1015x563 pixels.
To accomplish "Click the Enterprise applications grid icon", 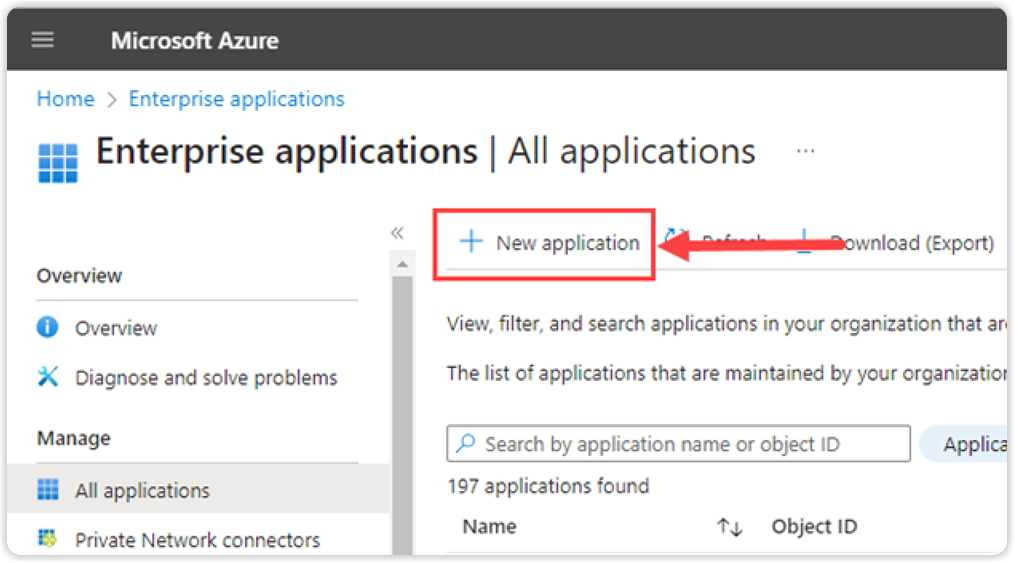I will pos(58,162).
